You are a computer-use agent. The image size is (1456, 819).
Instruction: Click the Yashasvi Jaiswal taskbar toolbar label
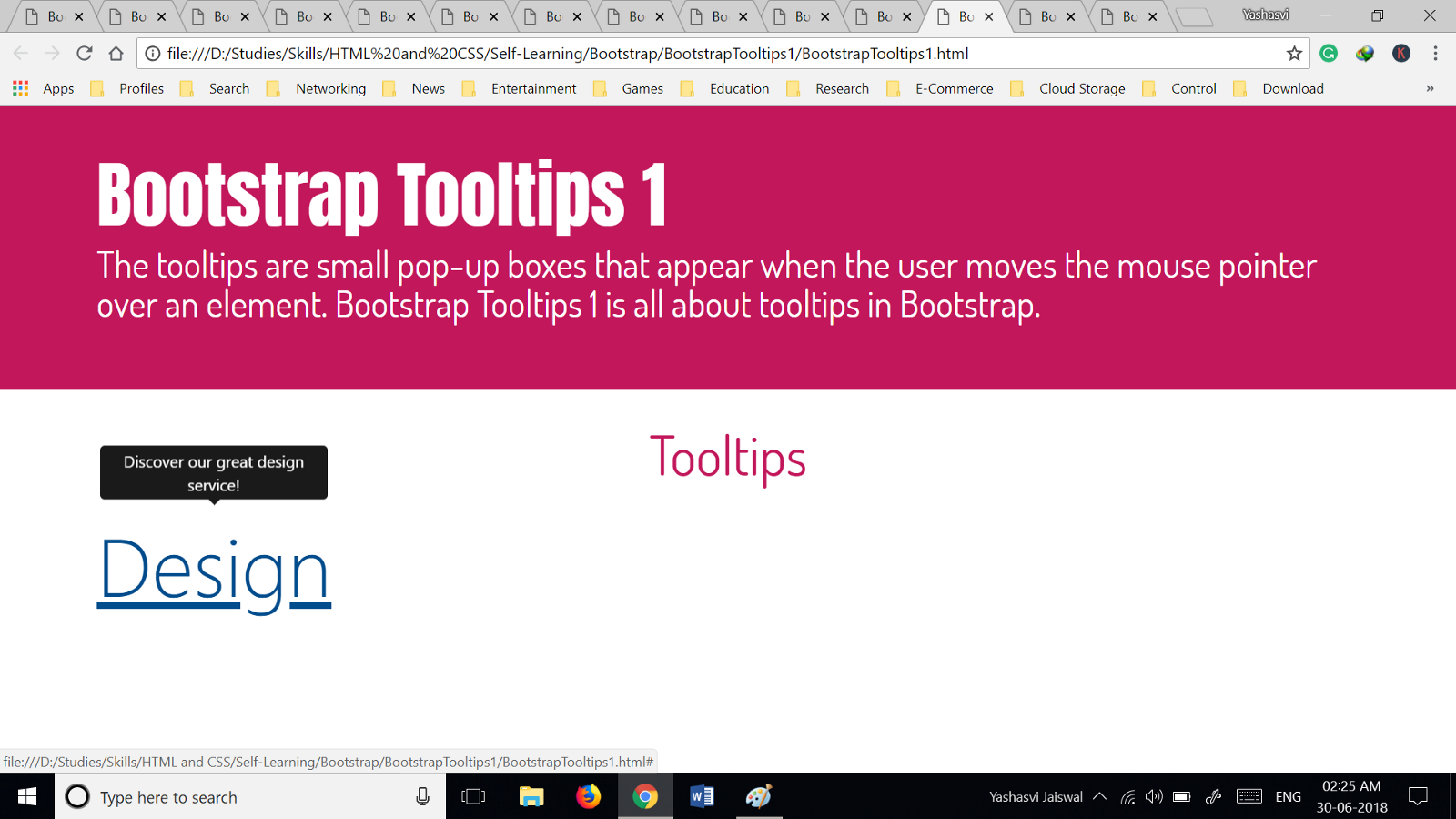point(1036,797)
